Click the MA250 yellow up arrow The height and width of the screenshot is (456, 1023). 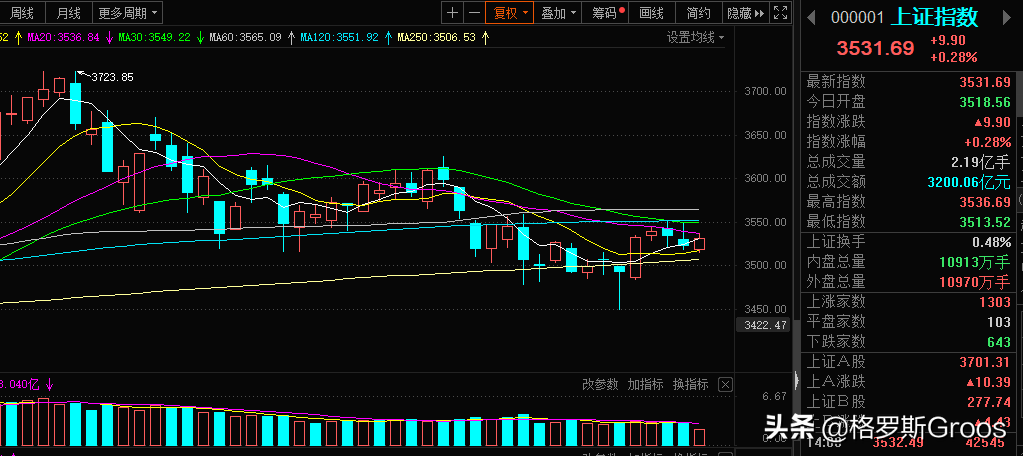(485, 38)
